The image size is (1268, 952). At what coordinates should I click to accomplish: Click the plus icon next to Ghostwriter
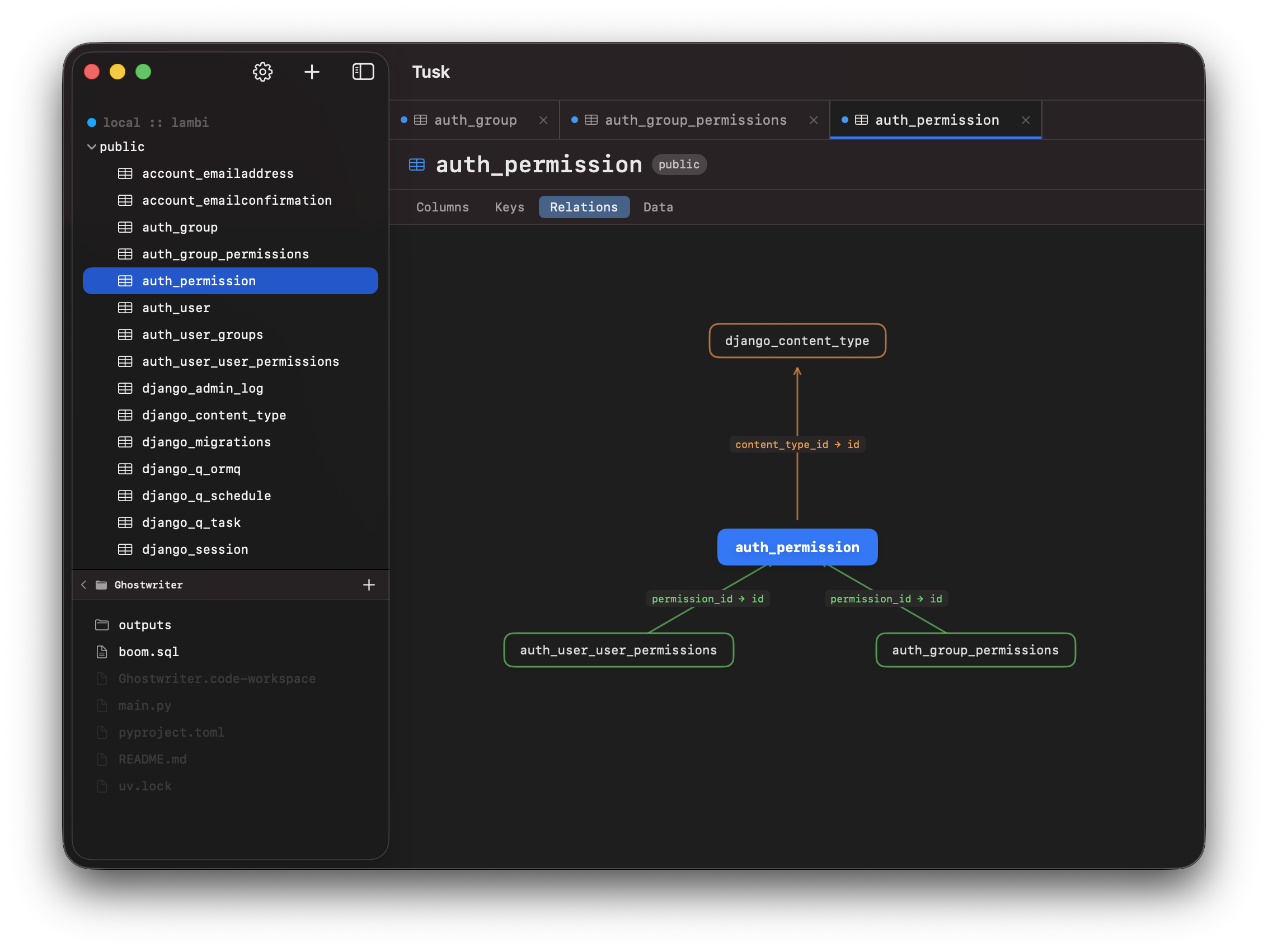(x=369, y=585)
